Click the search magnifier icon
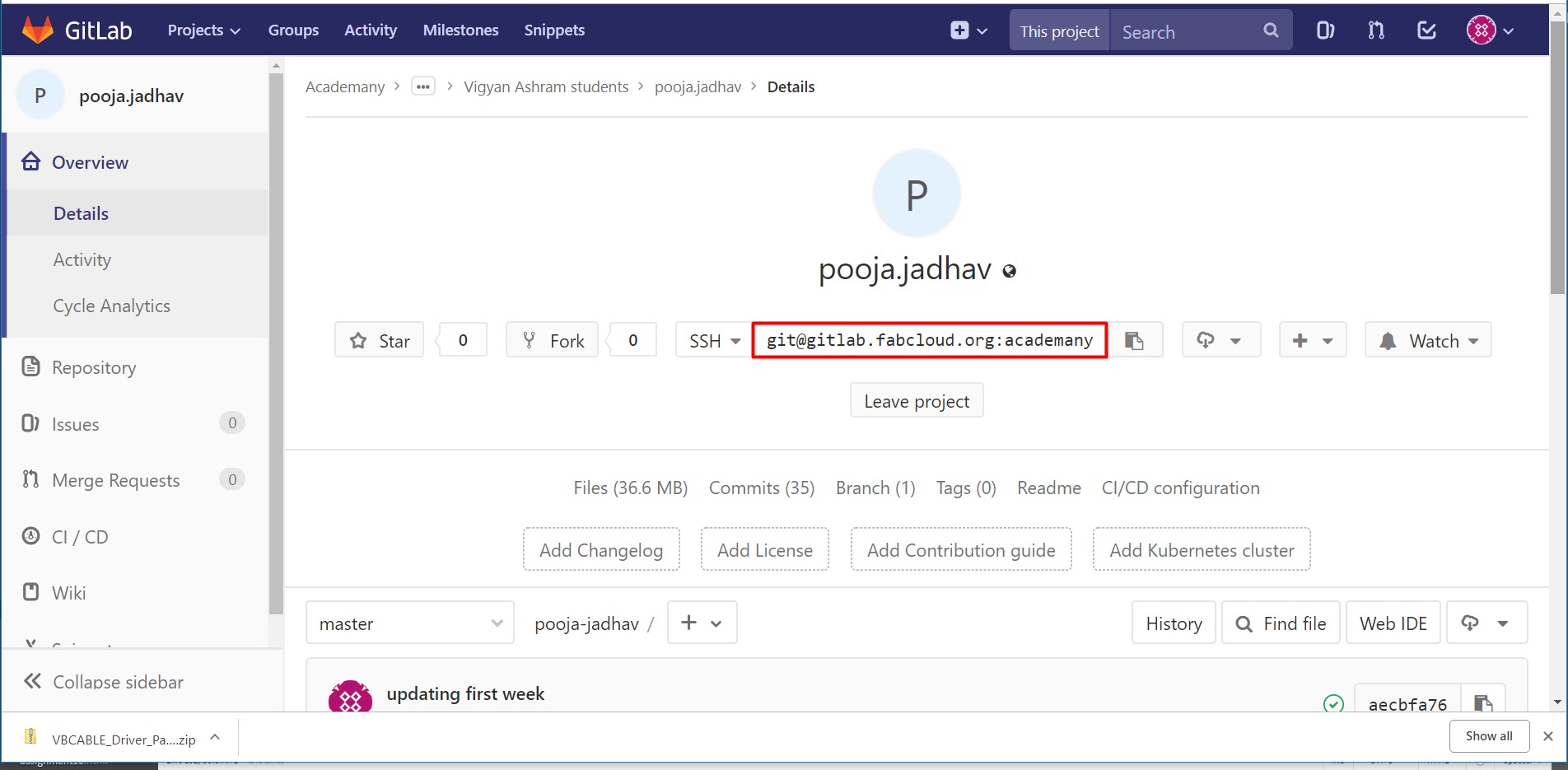 (x=1271, y=30)
